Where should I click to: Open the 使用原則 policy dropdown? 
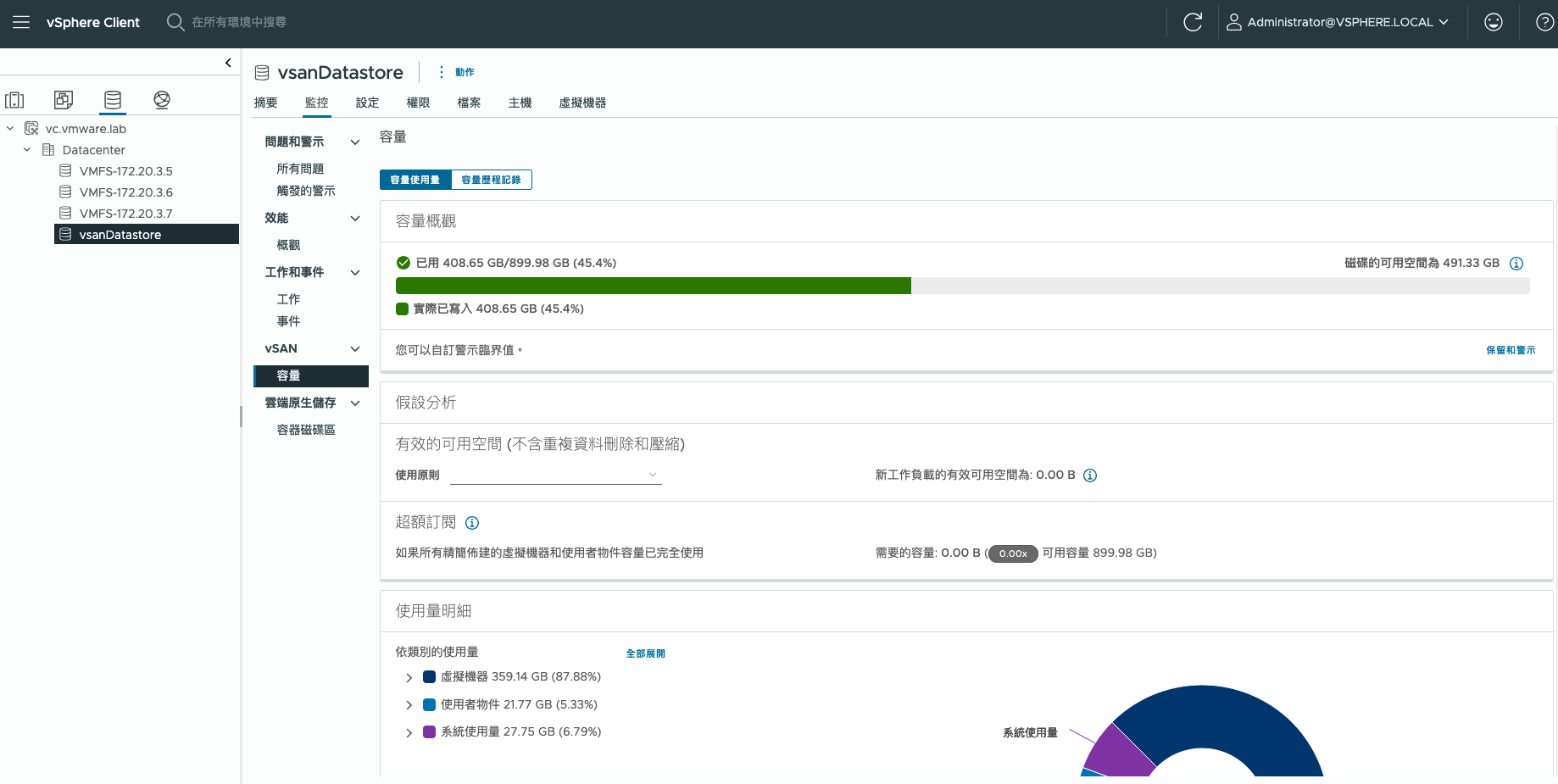(556, 475)
